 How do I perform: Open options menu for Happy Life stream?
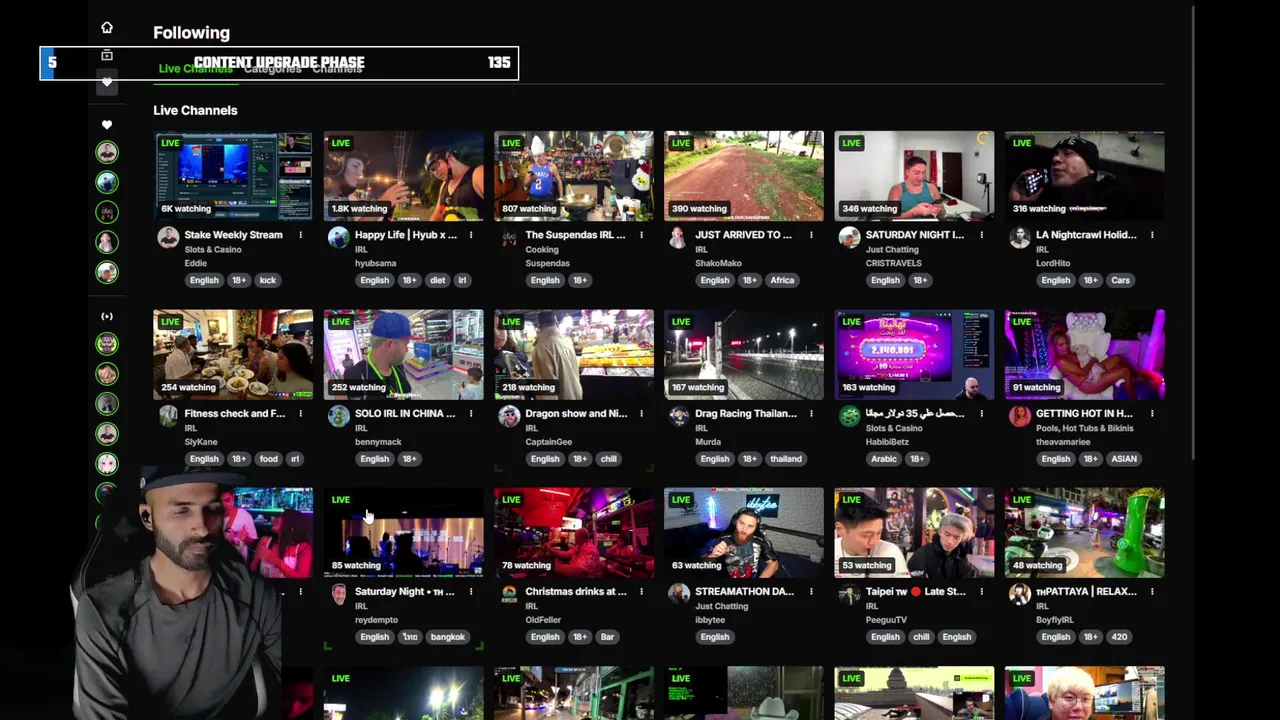click(x=471, y=235)
